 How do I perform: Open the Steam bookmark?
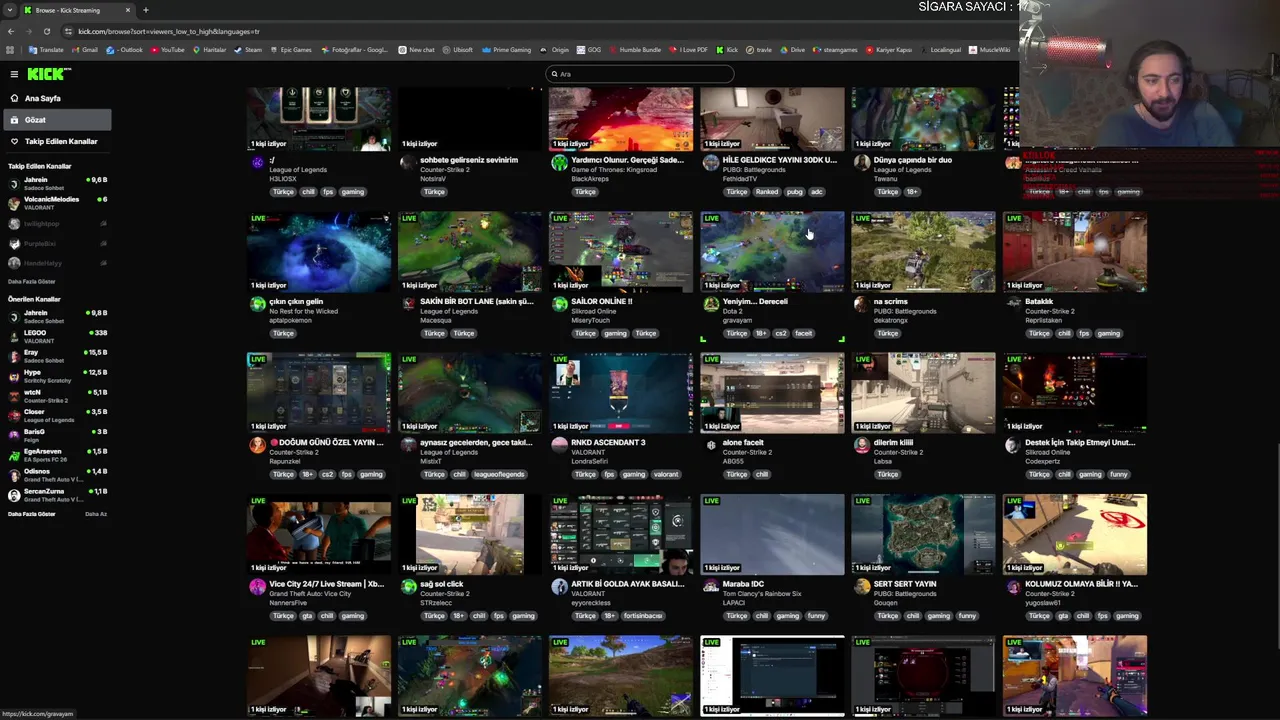(249, 50)
